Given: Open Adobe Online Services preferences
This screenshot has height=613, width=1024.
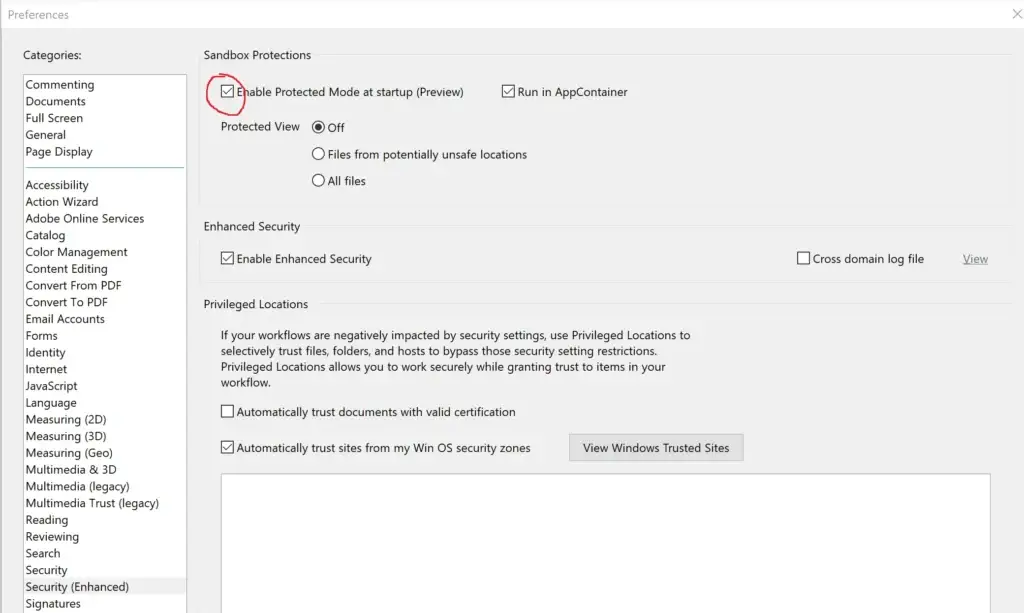Looking at the screenshot, I should 85,219.
